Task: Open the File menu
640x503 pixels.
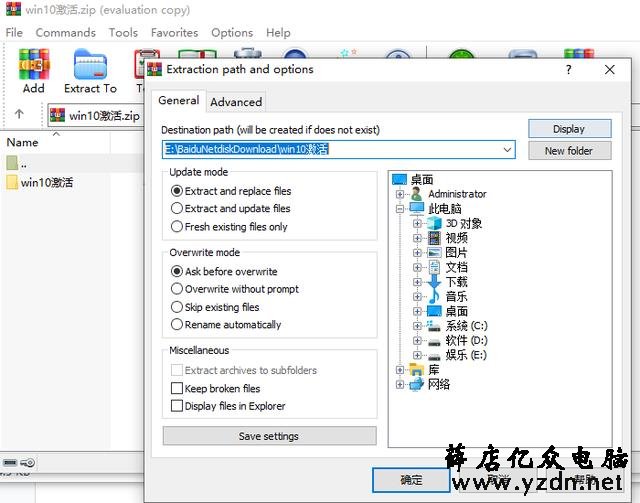Action: pyautogui.click(x=14, y=33)
